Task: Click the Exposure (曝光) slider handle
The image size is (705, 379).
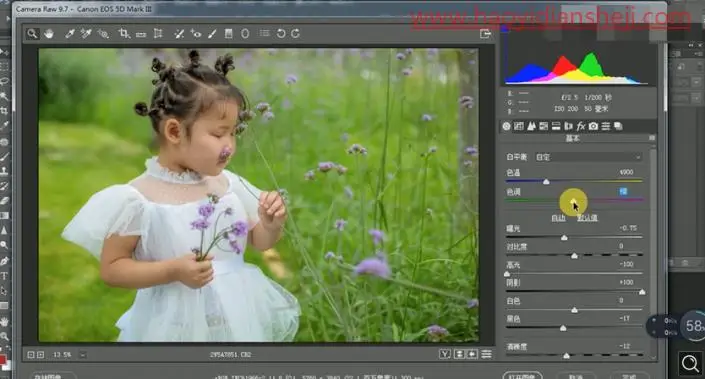Action: click(x=564, y=237)
